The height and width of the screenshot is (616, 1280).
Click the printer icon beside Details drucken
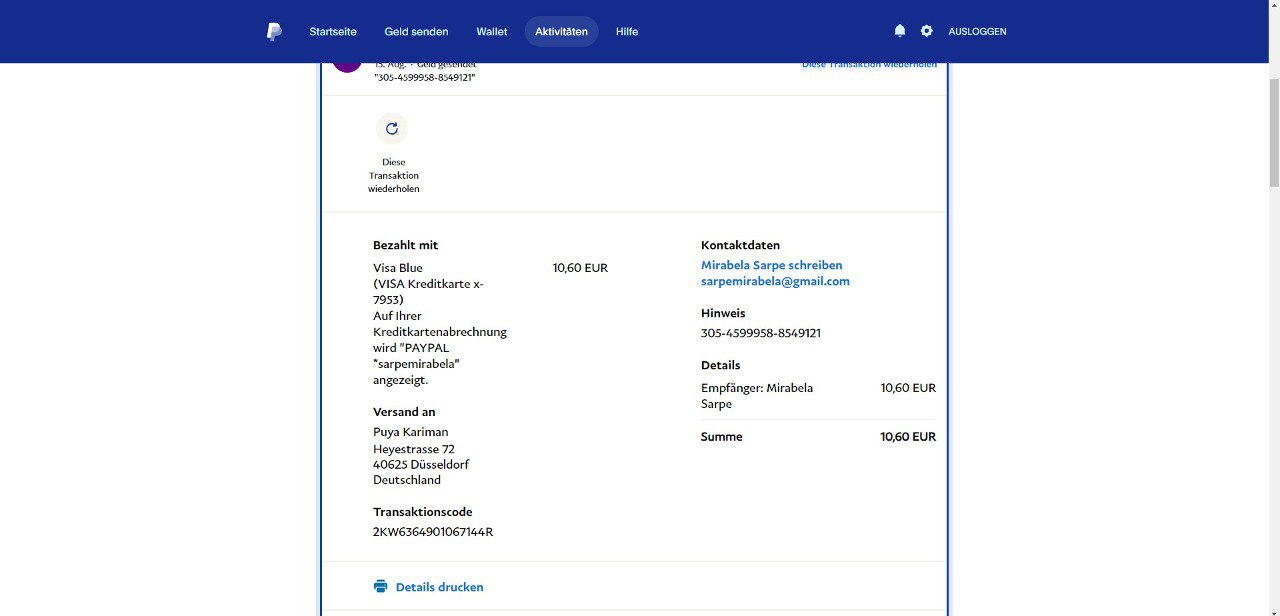point(380,587)
